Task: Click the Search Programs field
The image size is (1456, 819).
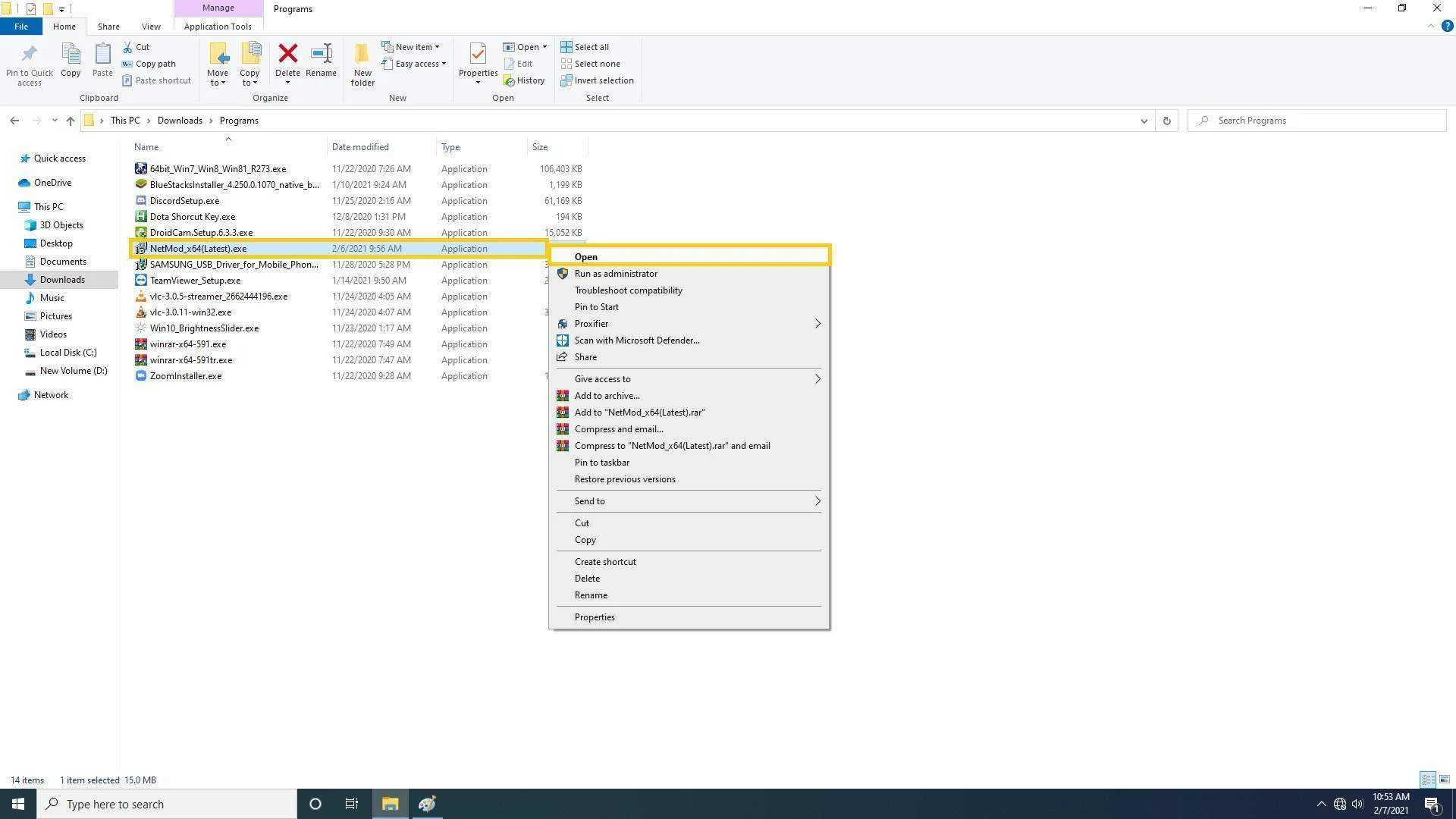Action: (x=1316, y=121)
